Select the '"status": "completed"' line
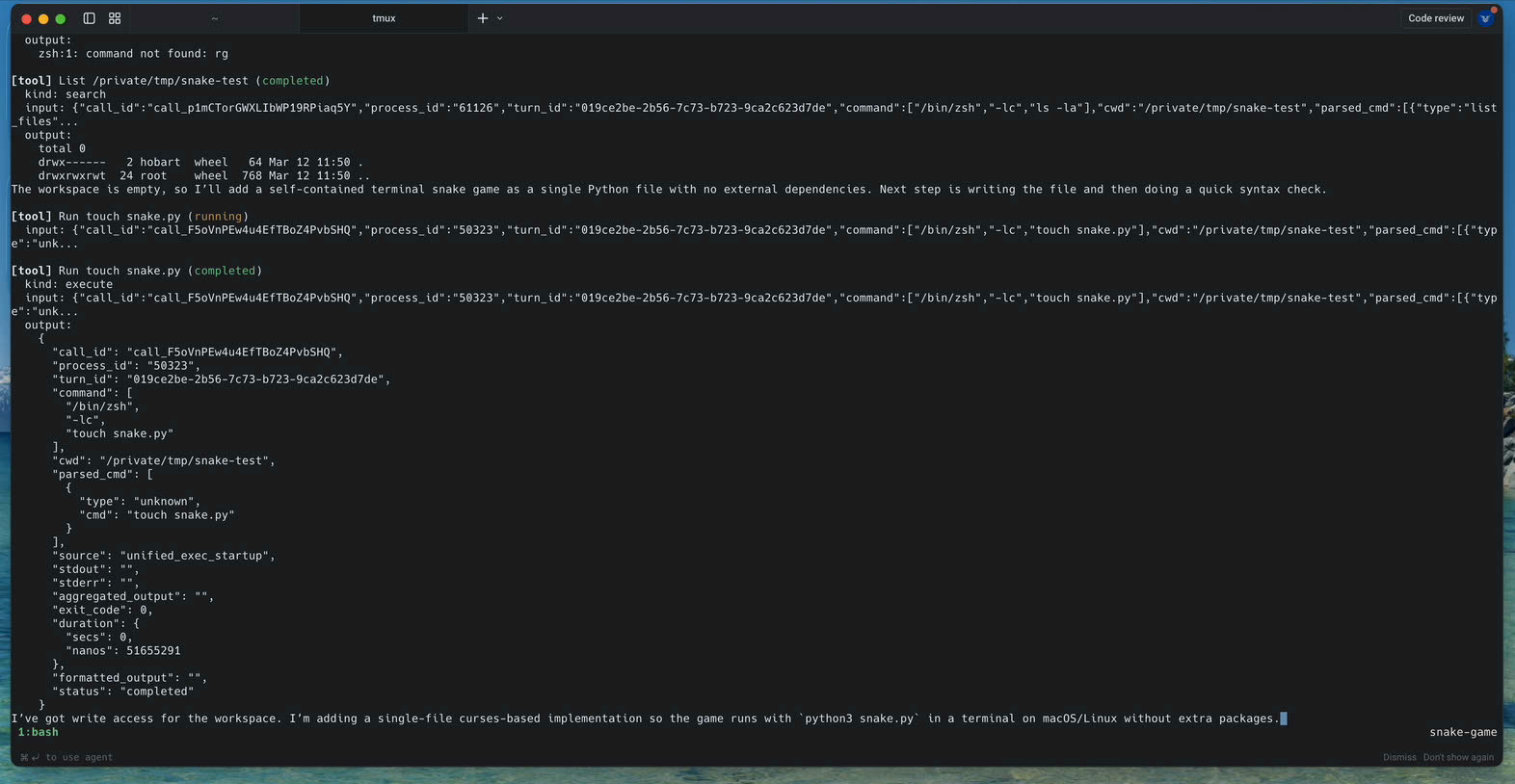Viewport: 1515px width, 784px height. point(122,692)
